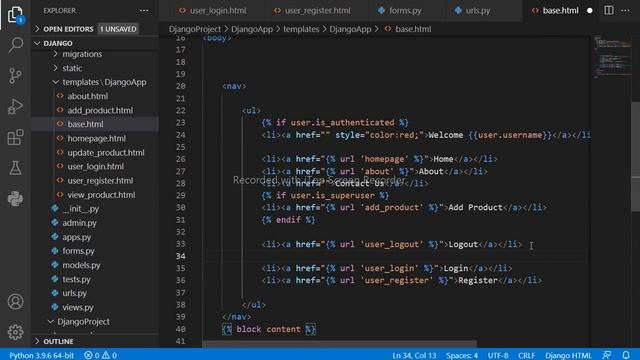Open the Run and Debug icon
This screenshot has height=360, width=640.
click(16, 106)
